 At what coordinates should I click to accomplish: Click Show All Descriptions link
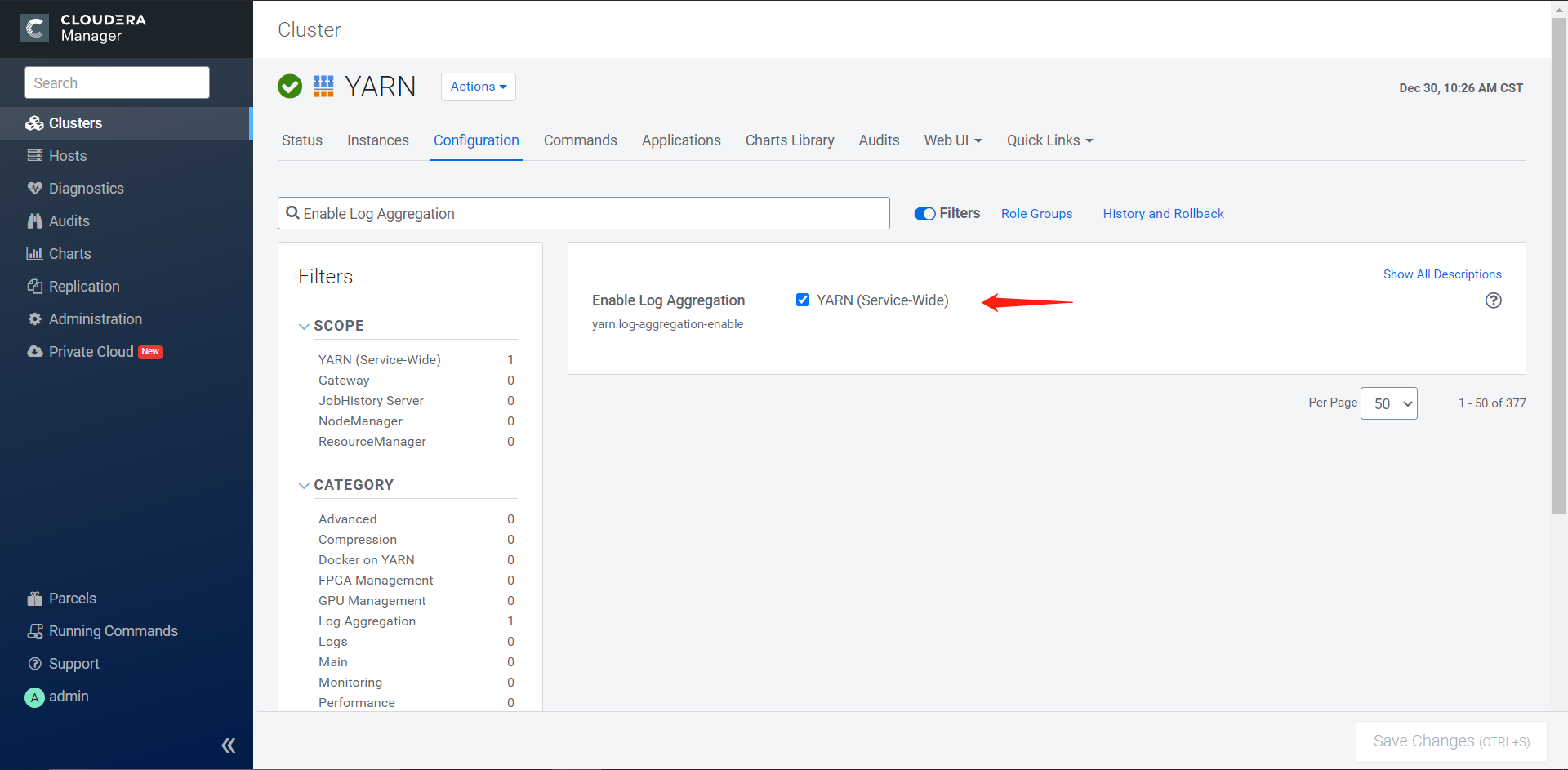click(1442, 274)
